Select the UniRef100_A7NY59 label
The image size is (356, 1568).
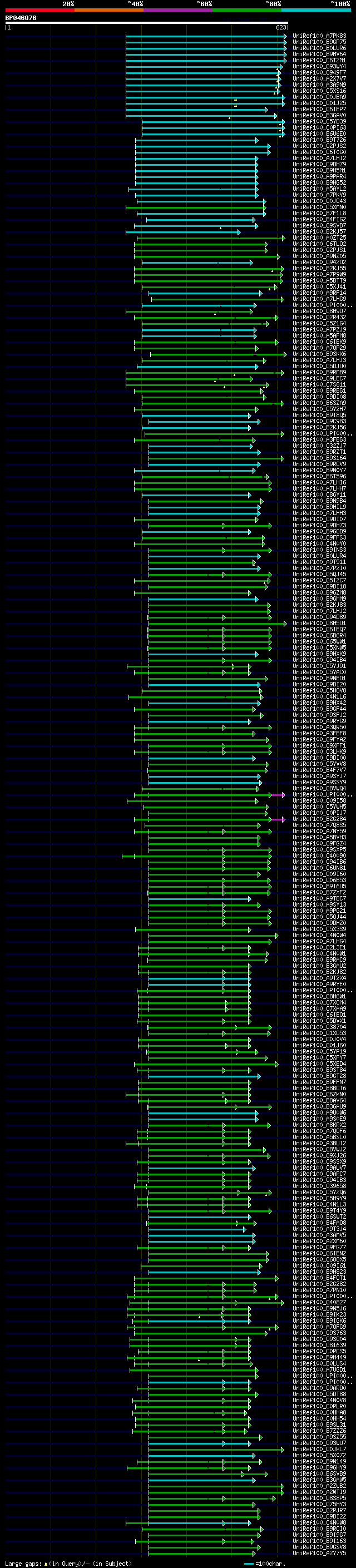(x=319, y=832)
